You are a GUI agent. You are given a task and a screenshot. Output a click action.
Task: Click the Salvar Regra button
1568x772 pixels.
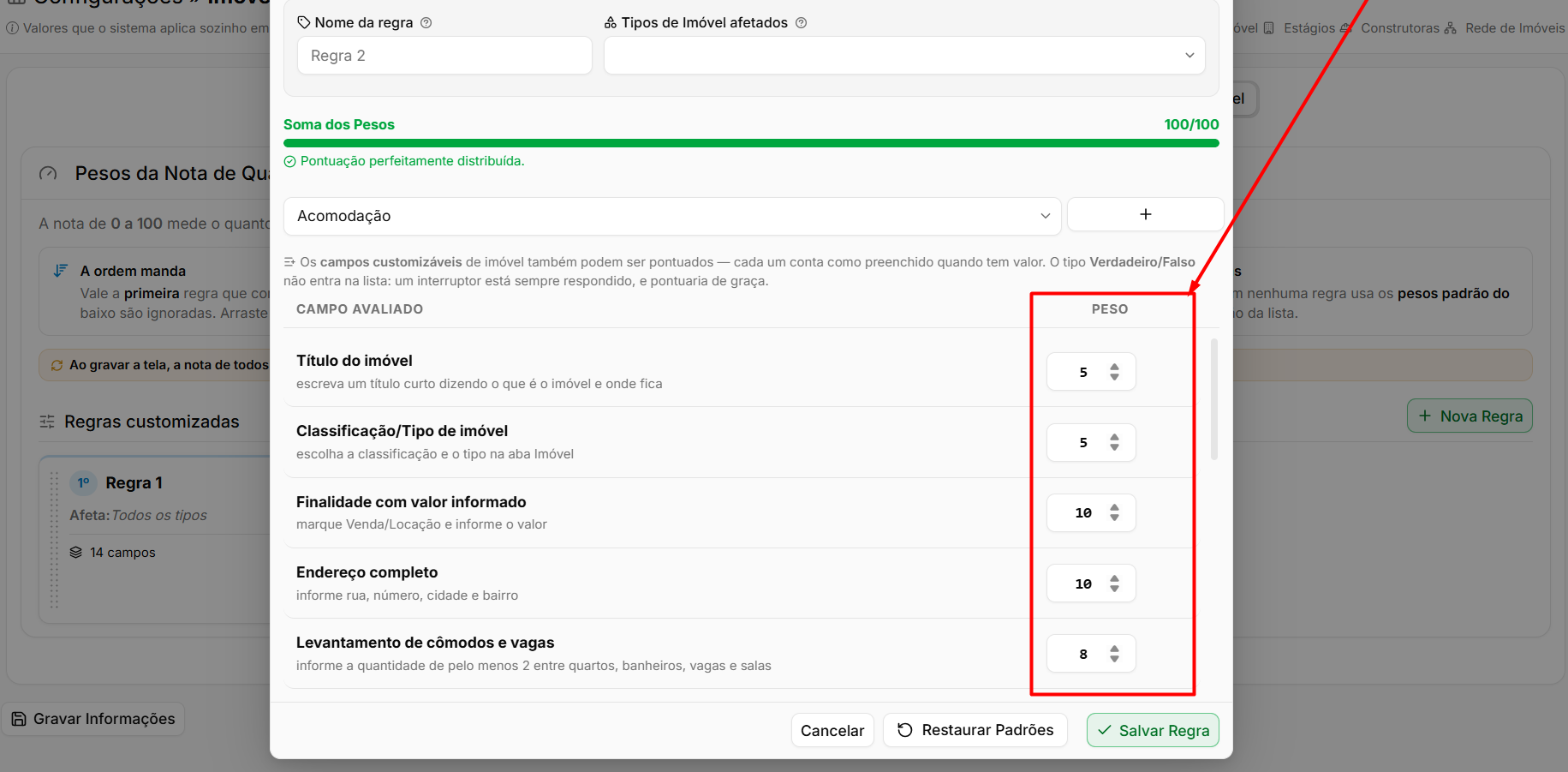pyautogui.click(x=1153, y=730)
